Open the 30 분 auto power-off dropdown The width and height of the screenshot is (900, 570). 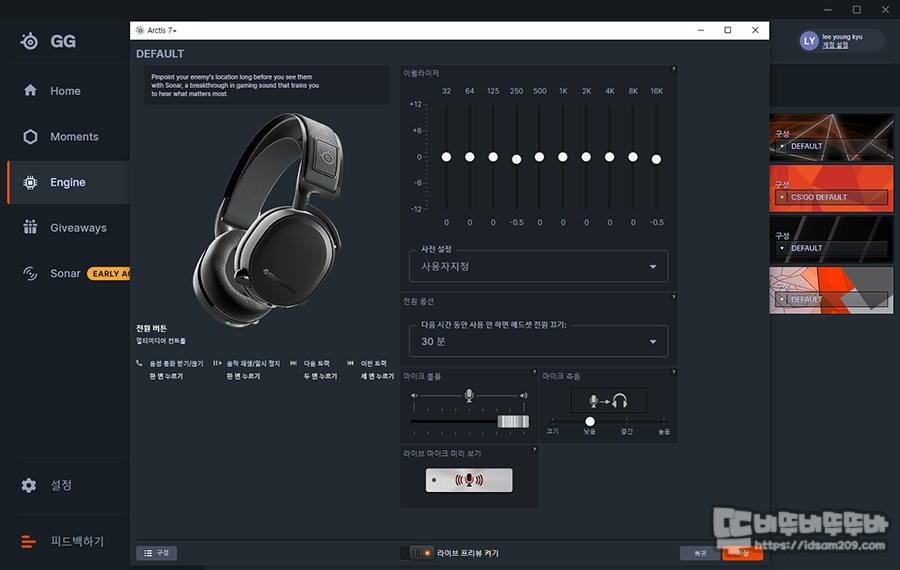[x=538, y=342]
